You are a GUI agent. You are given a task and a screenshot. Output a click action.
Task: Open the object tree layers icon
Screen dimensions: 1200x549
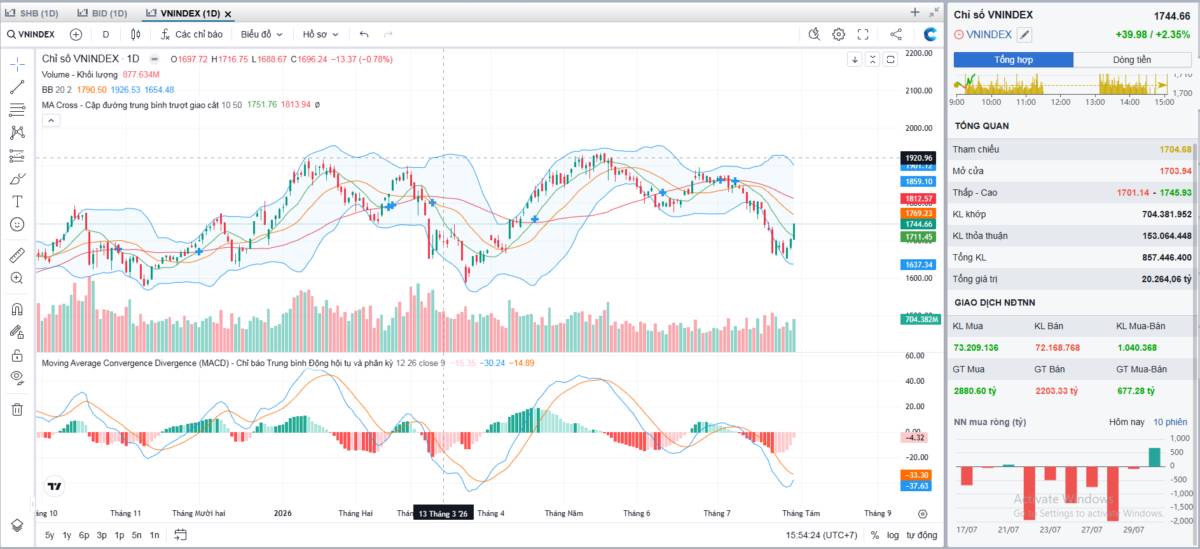click(x=17, y=525)
